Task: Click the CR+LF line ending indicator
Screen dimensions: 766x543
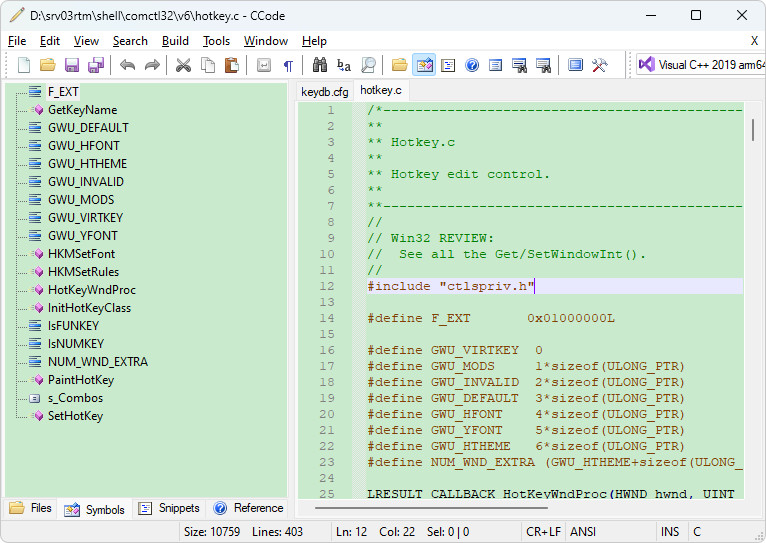Action: [543, 532]
